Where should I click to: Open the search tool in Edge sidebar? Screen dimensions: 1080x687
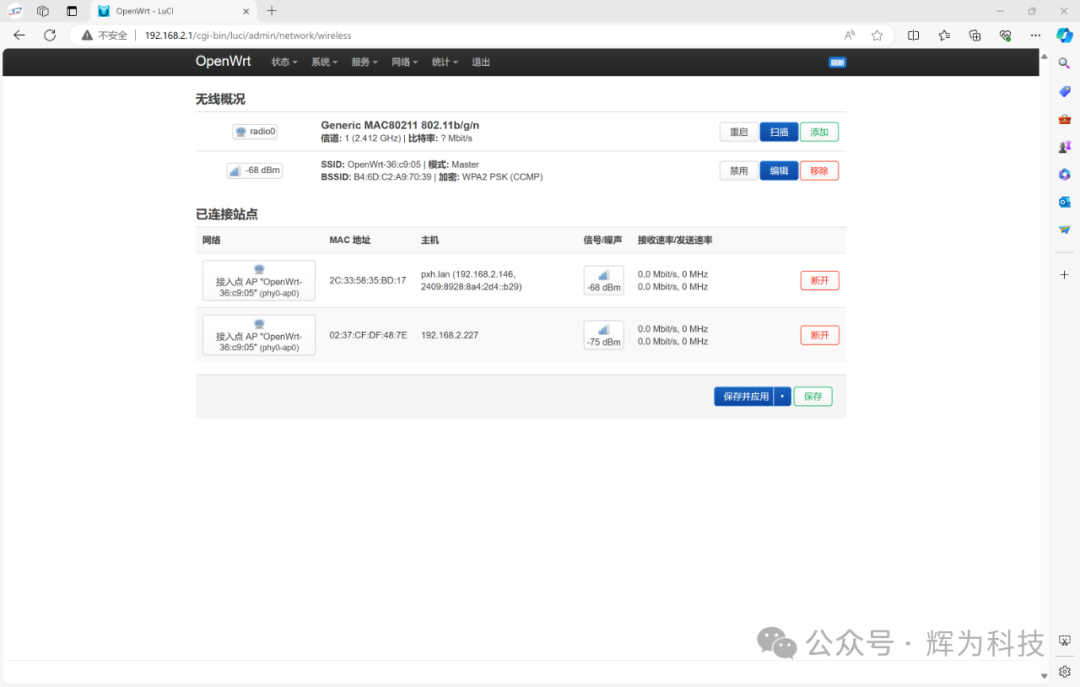(1064, 62)
